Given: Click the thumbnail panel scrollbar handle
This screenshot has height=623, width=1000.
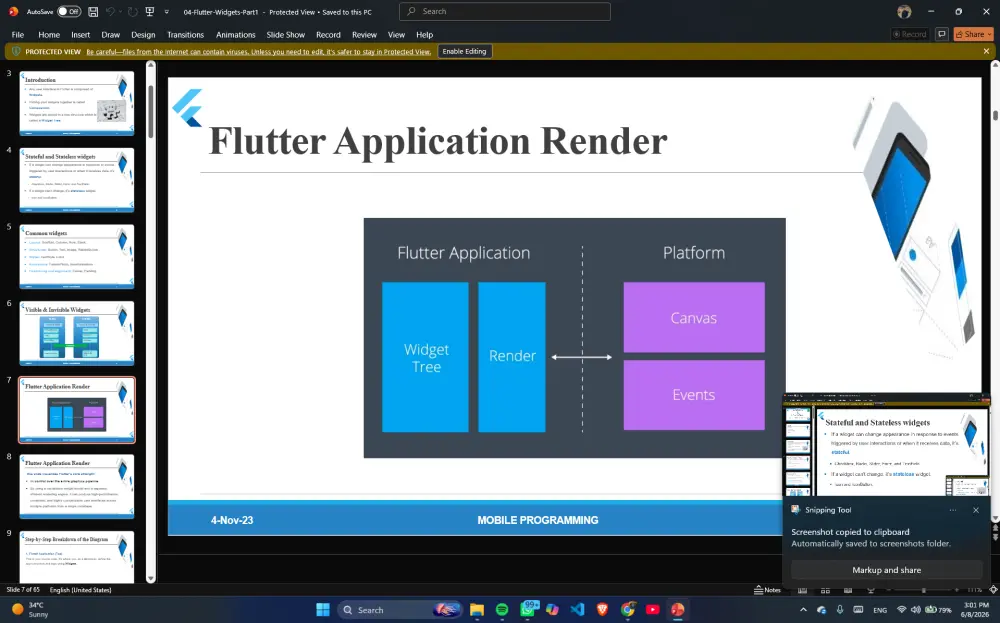Looking at the screenshot, I should pyautogui.click(x=151, y=110).
